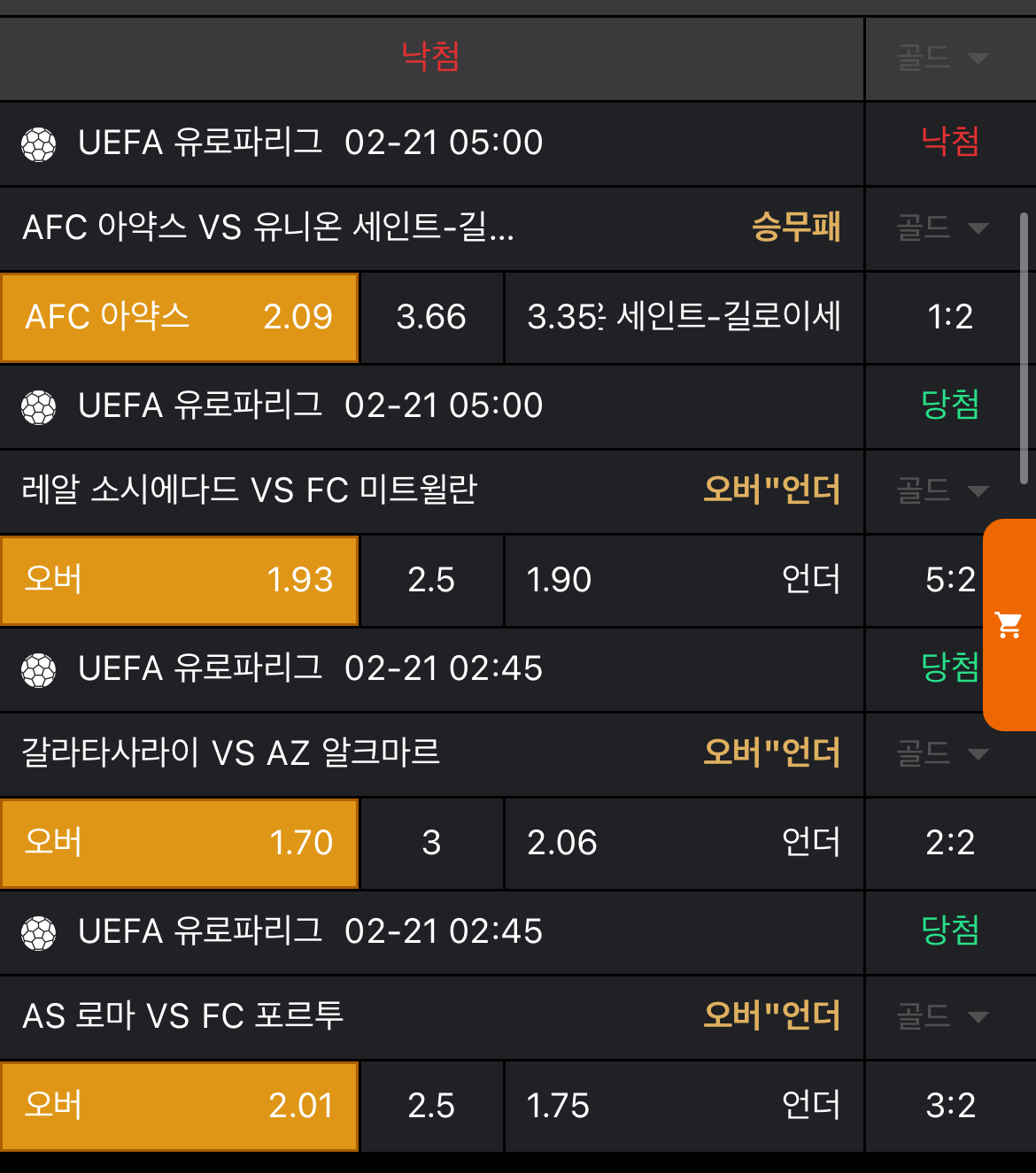Click soccer ball icon of AS Roma match
Image resolution: width=1036 pixels, height=1173 pixels.
click(x=38, y=932)
